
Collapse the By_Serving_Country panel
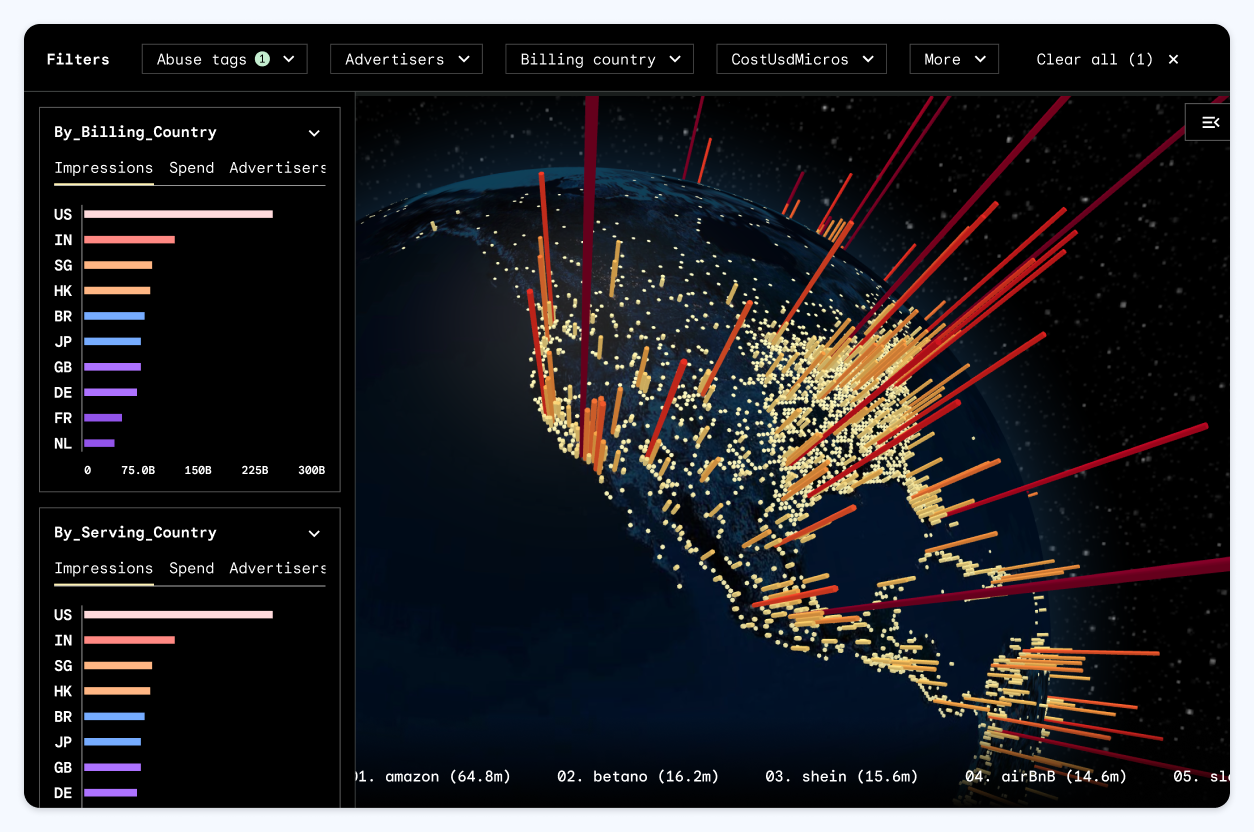313,533
